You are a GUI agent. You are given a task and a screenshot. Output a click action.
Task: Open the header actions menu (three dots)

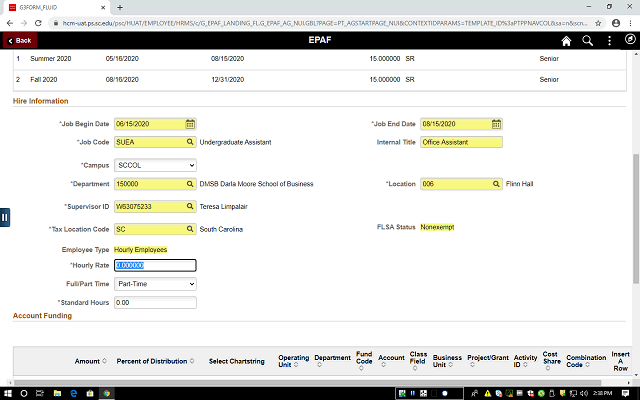pyautogui.click(x=609, y=41)
